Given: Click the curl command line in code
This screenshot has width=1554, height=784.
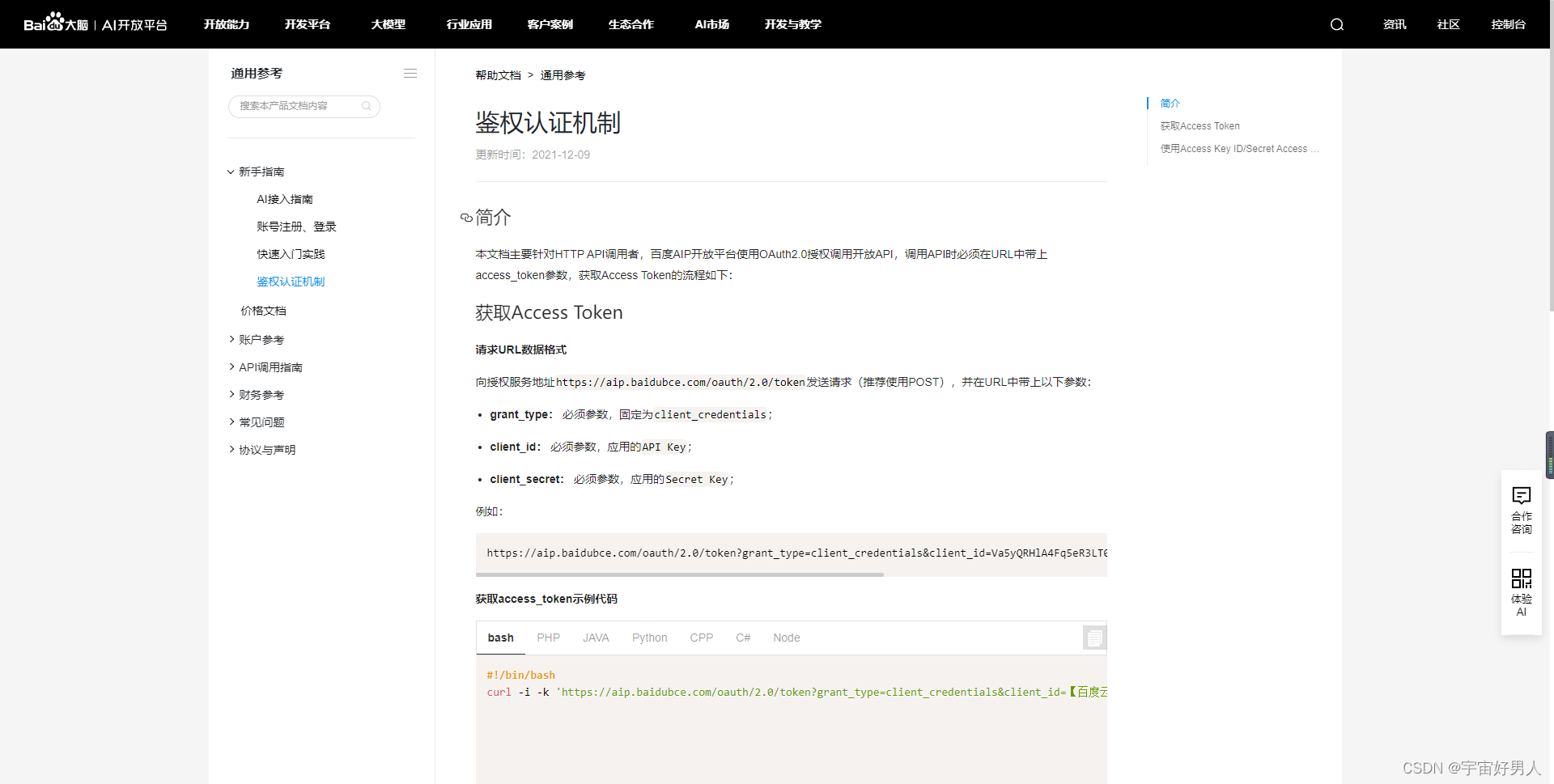Looking at the screenshot, I should pyautogui.click(x=796, y=692).
